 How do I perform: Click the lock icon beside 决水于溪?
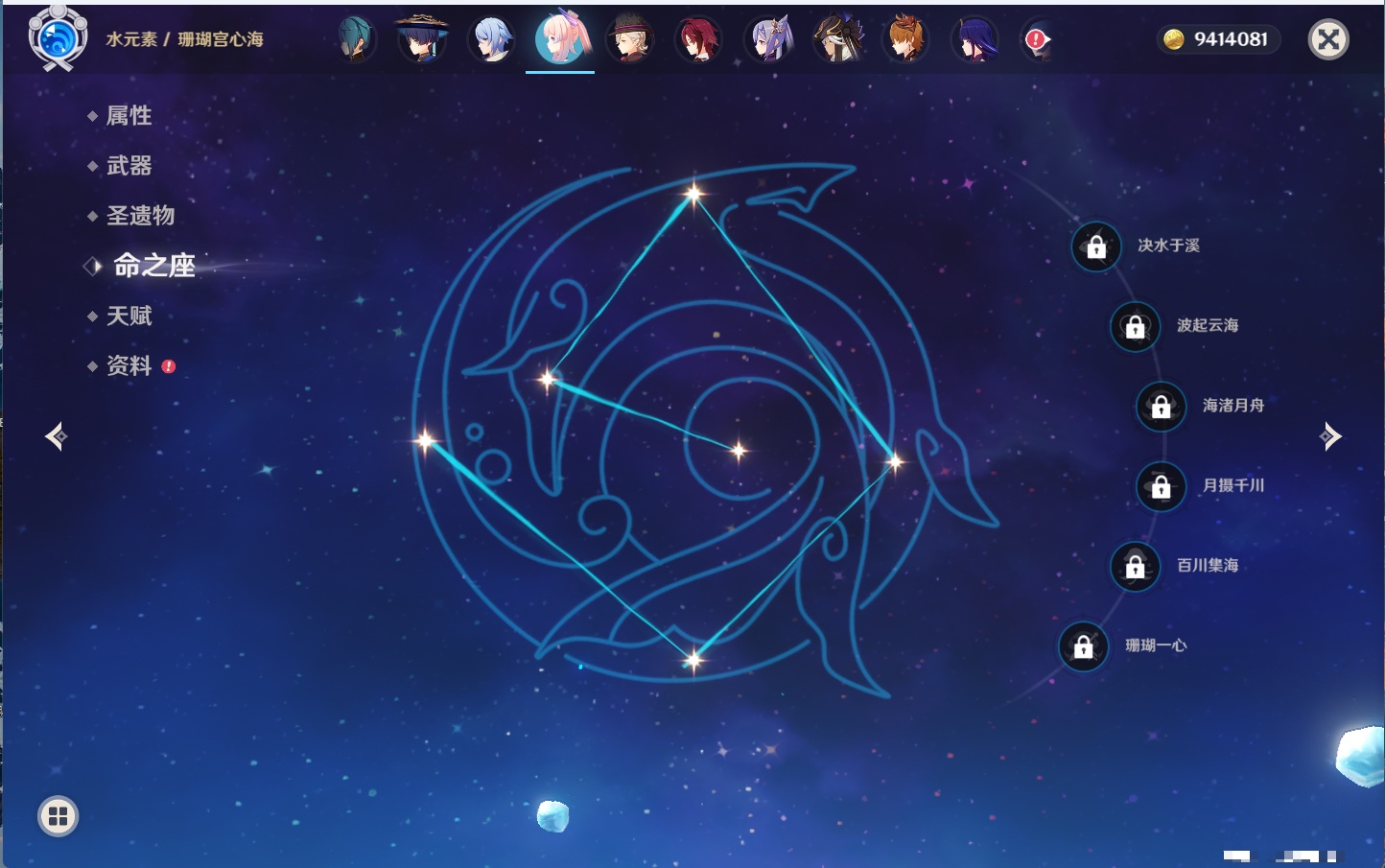point(1096,246)
